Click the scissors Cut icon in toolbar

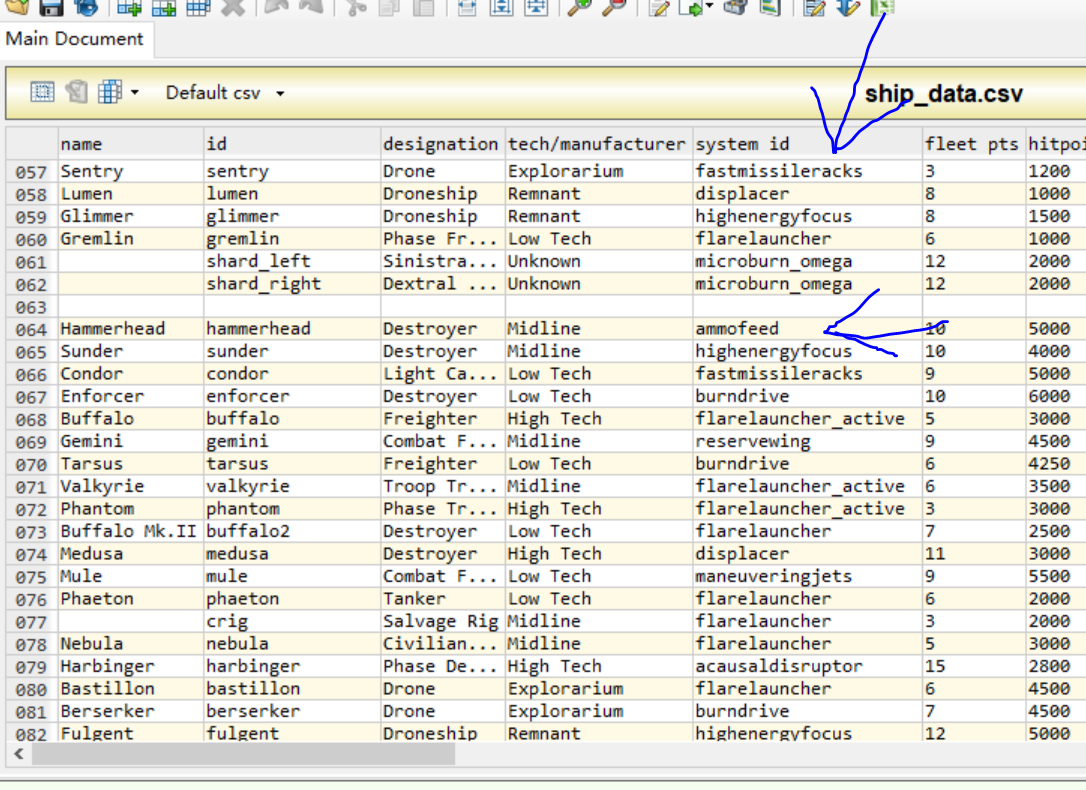tap(356, 7)
